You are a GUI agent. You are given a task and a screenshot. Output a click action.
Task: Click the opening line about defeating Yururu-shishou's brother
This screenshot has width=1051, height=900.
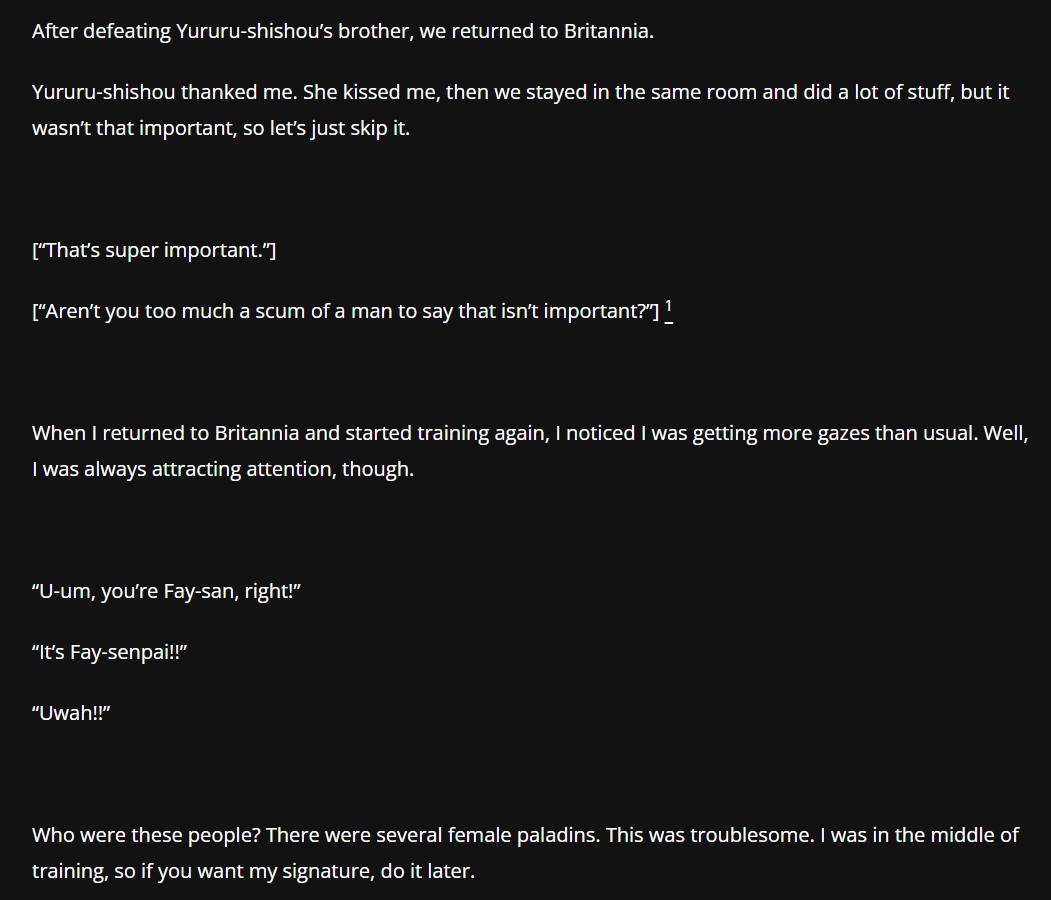pyautogui.click(x=343, y=31)
